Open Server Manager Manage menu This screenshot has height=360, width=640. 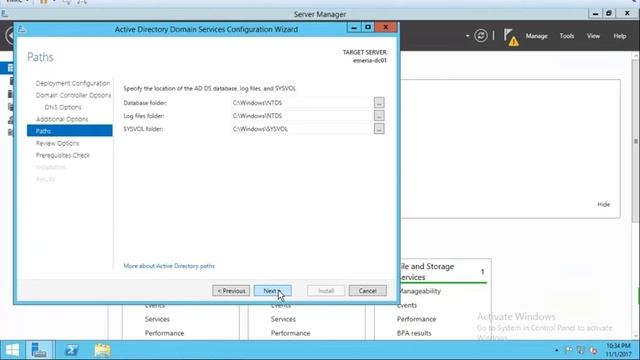[x=536, y=36]
